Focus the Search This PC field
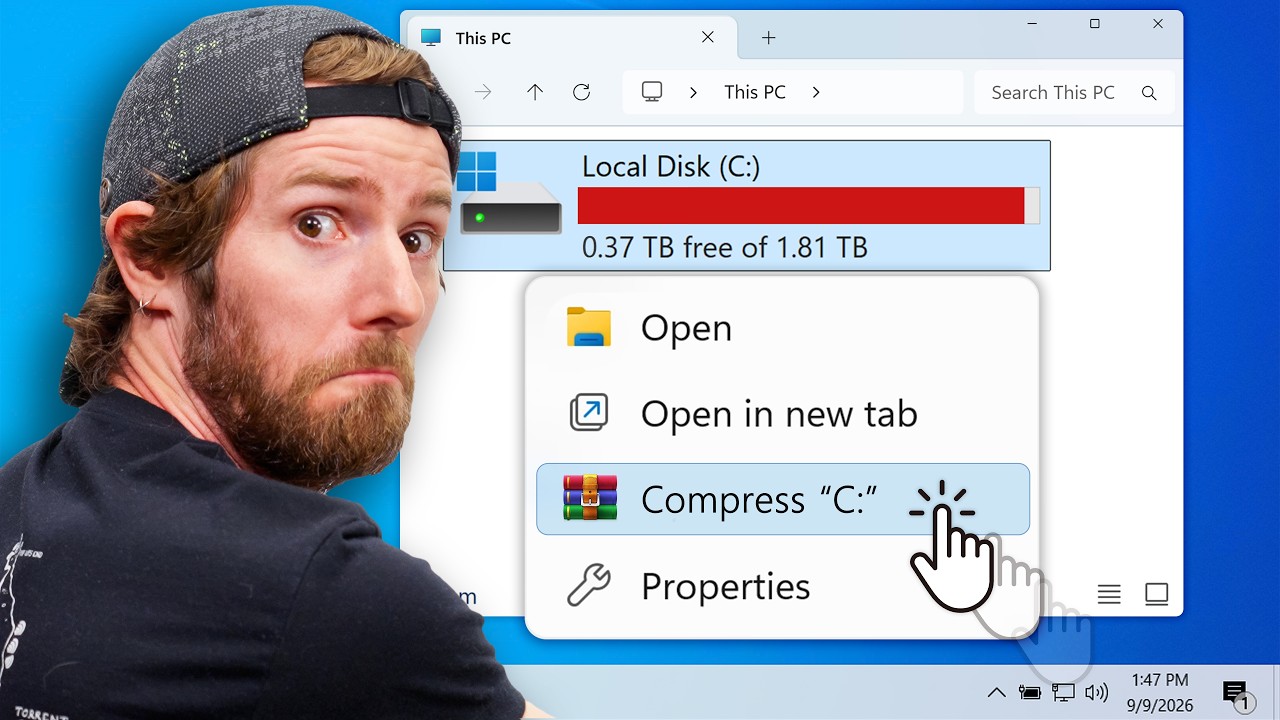 1073,92
